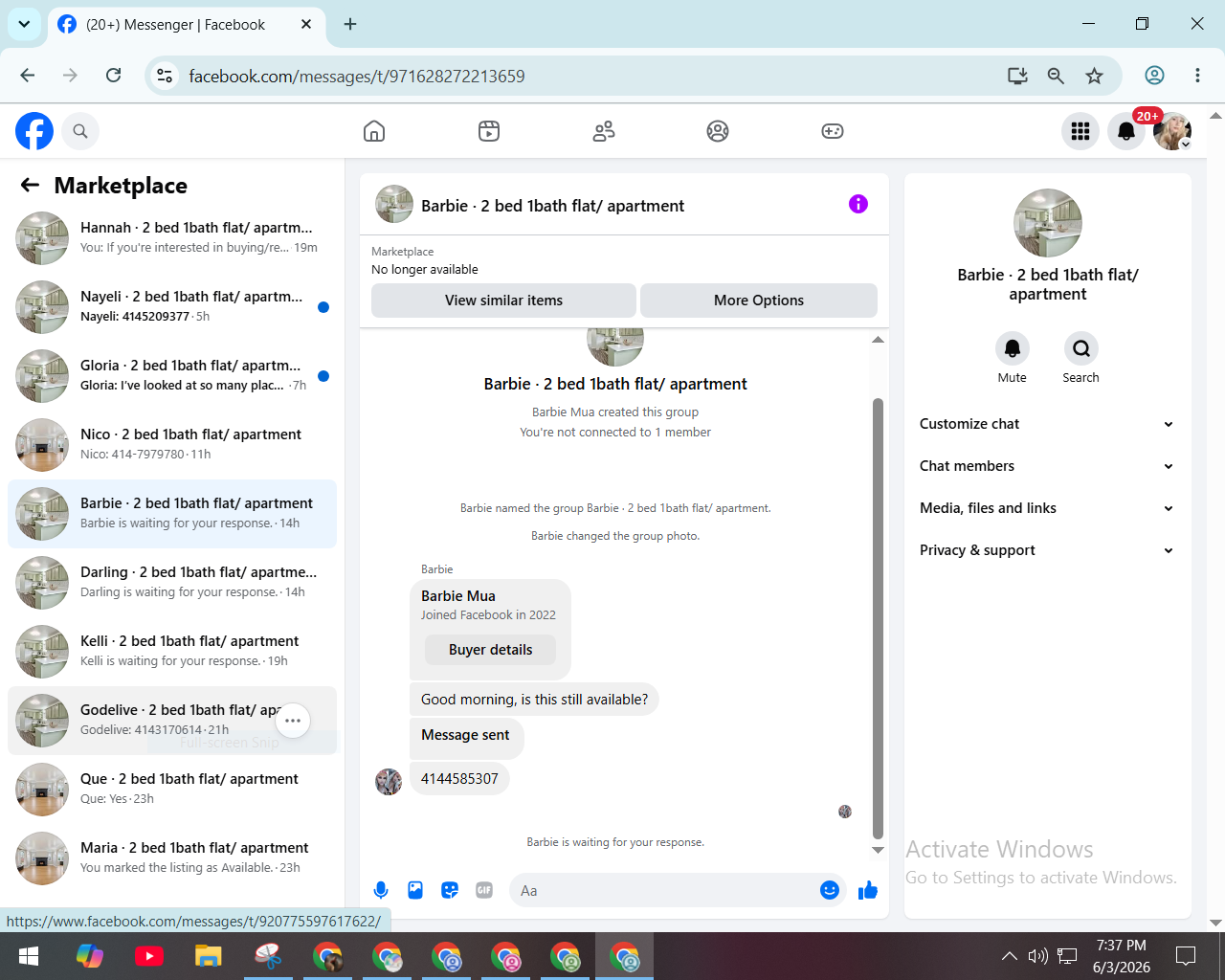Image resolution: width=1225 pixels, height=980 pixels.
Task: Attach a photo file icon
Action: click(415, 890)
